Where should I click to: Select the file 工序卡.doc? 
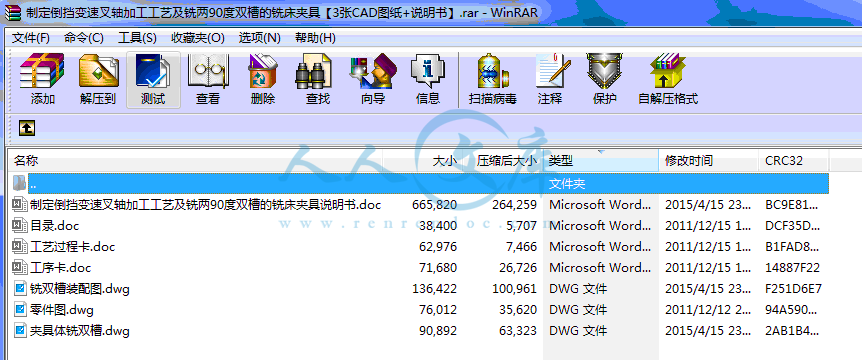tap(60, 268)
